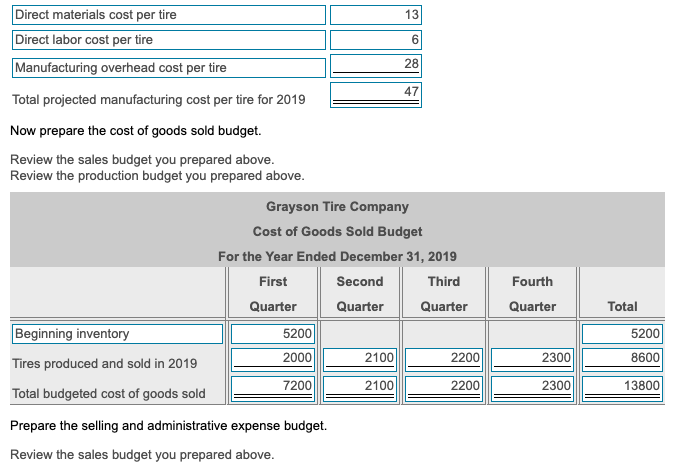Click 'Total projected manufacturing cost per tire for 2019' text
The width and height of the screenshot is (674, 468).
tap(159, 100)
